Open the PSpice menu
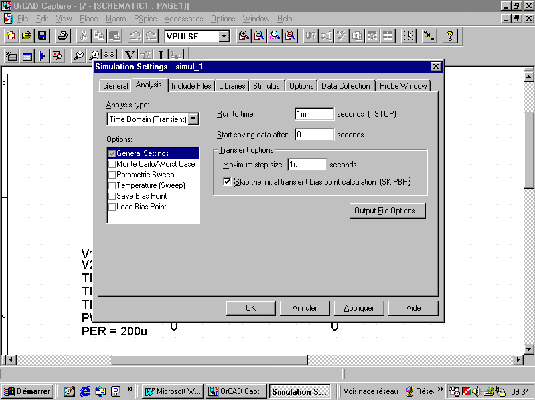The image size is (535, 400). tap(146, 18)
